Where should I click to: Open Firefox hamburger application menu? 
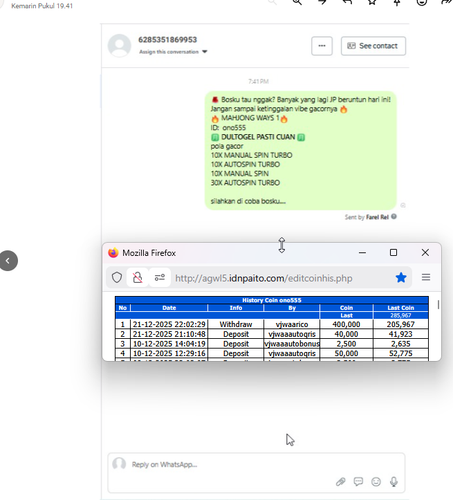(x=426, y=277)
